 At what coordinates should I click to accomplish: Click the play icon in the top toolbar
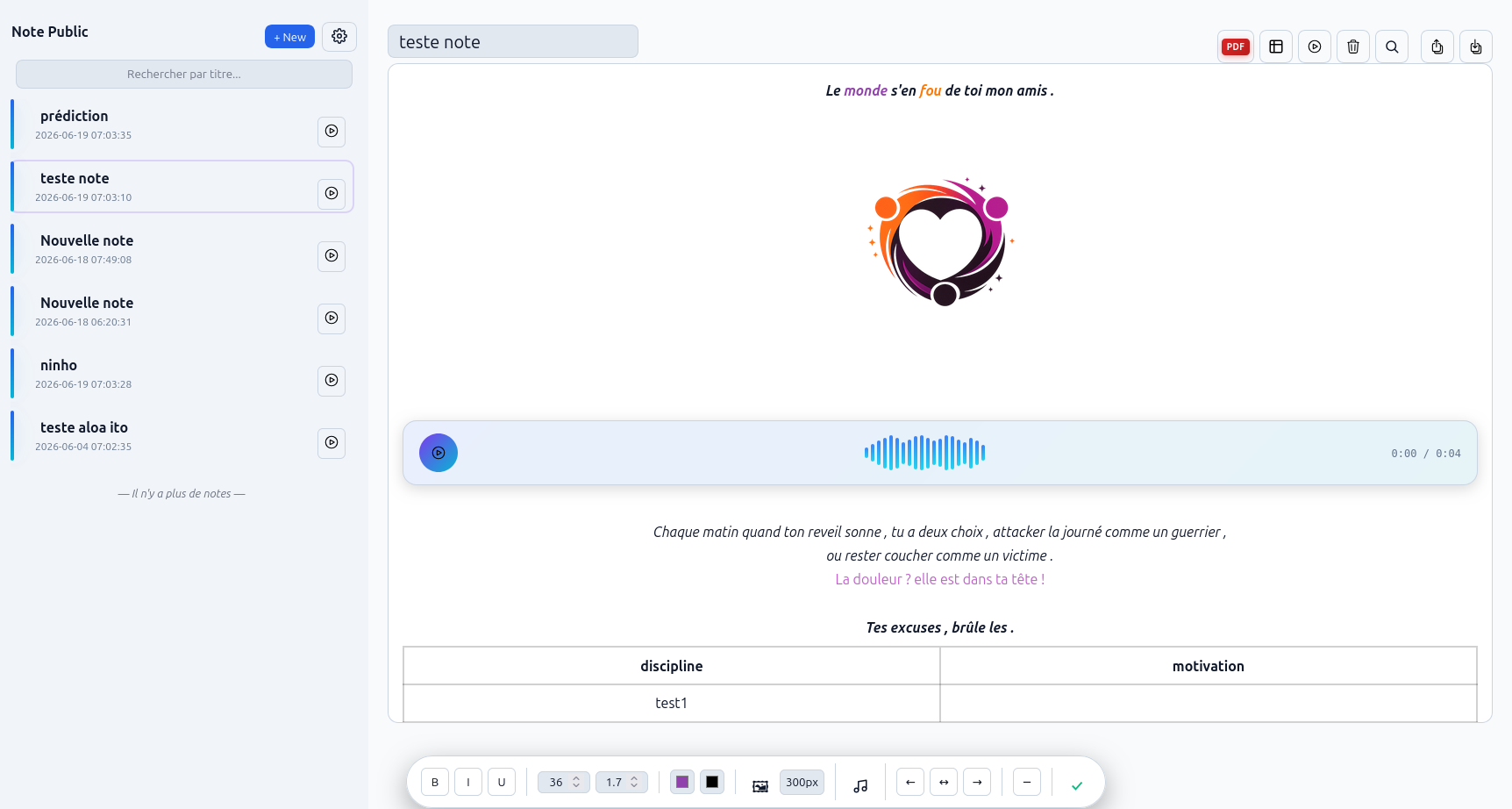[1315, 47]
